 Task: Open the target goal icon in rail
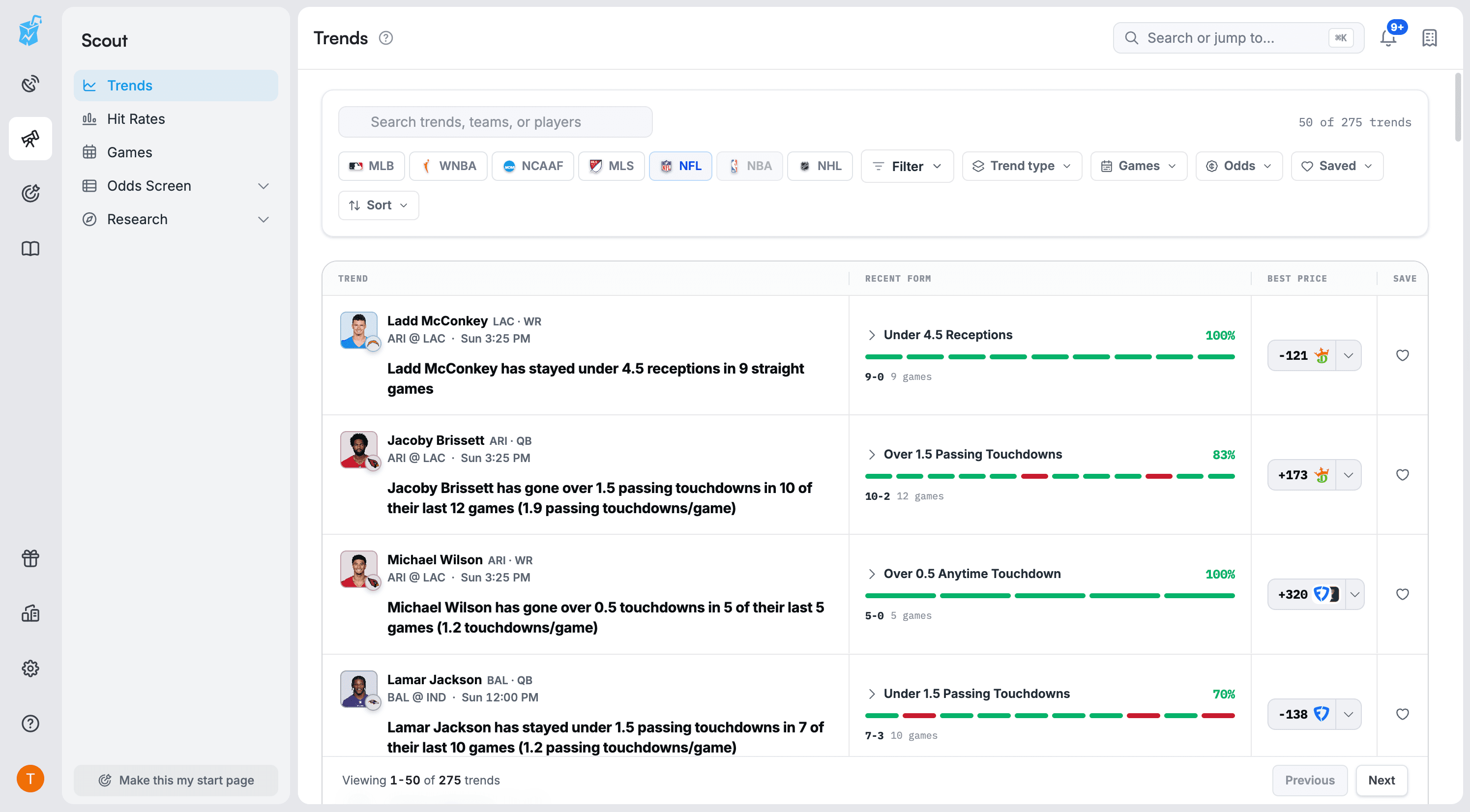[x=30, y=194]
